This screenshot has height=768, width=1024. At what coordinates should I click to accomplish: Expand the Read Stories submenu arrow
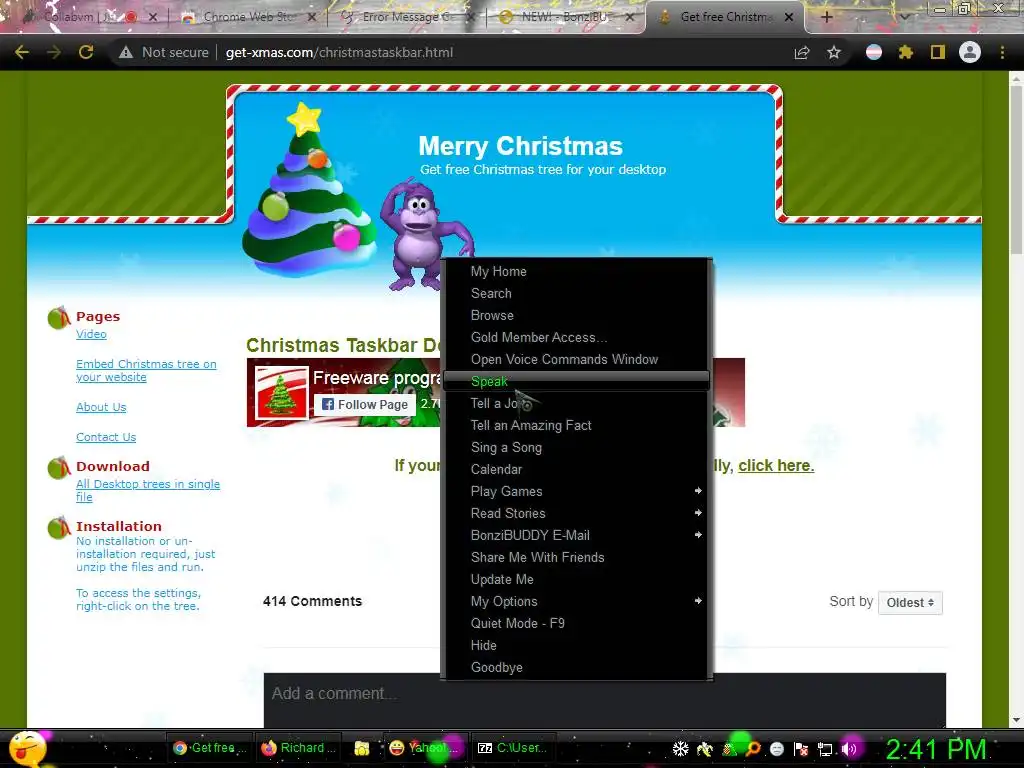[698, 513]
